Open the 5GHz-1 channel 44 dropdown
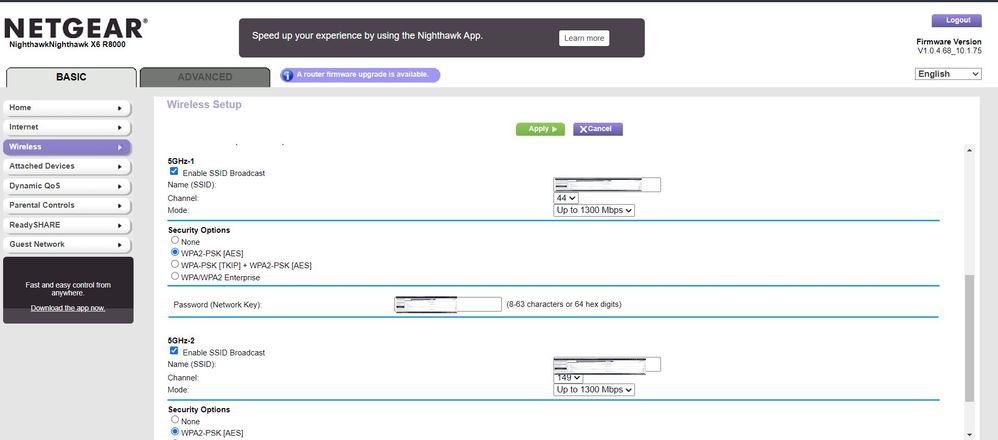The height and width of the screenshot is (440, 998). (566, 198)
